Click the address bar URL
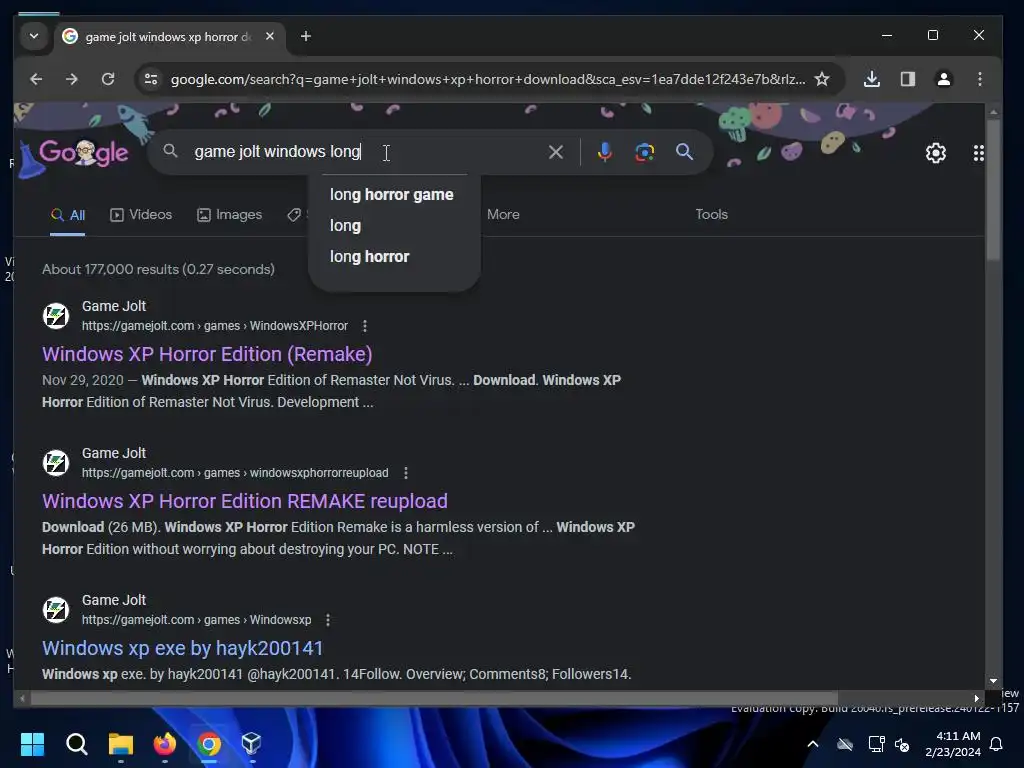This screenshot has width=1024, height=768. point(487,79)
